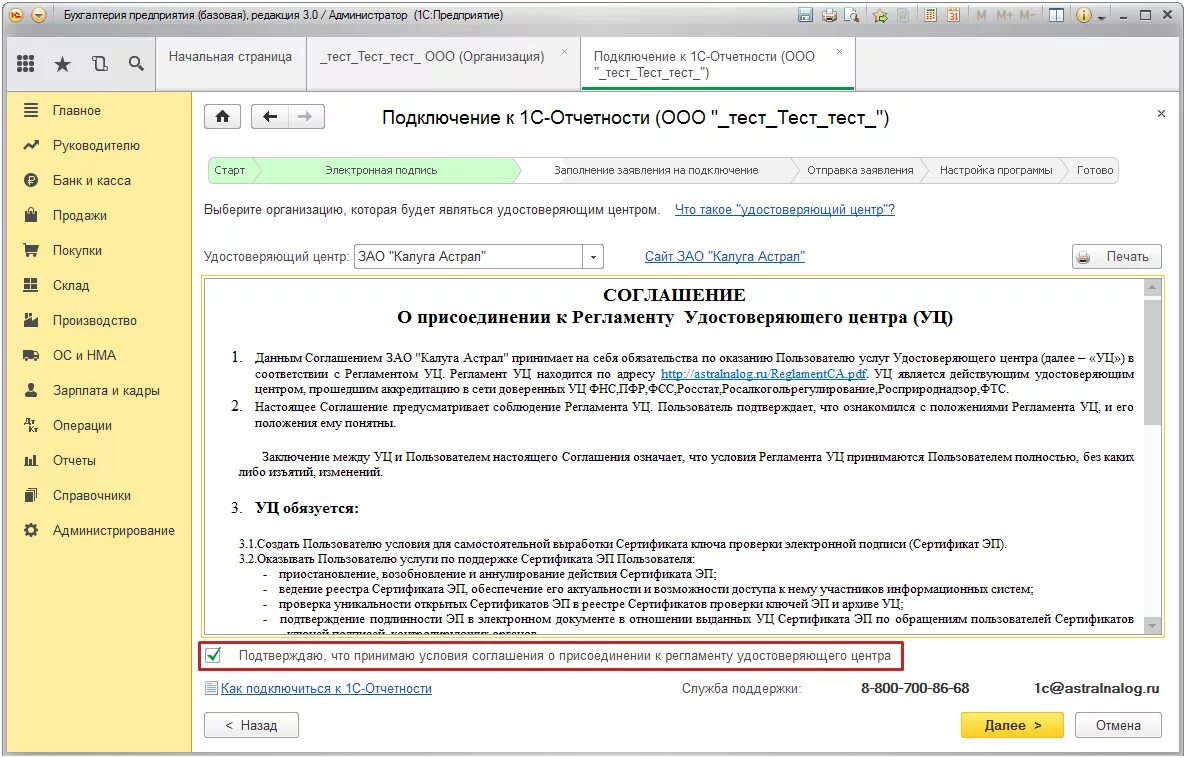This screenshot has width=1186, height=758.
Task: Click the Старт step in the wizard
Action: tap(230, 170)
